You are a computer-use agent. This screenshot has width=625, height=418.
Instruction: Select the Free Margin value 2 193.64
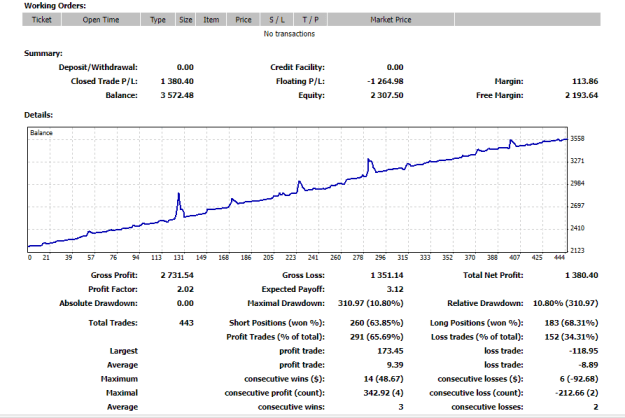(582, 95)
